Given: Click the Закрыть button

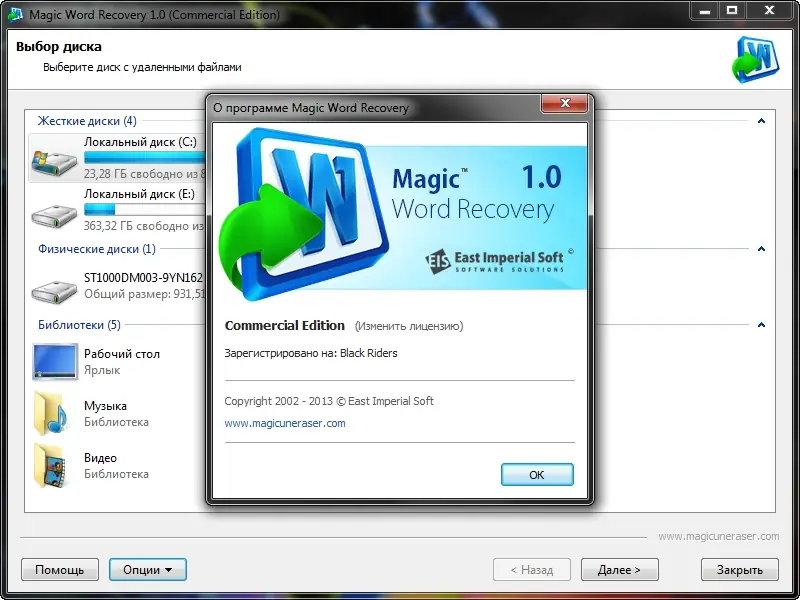Looking at the screenshot, I should click(x=740, y=569).
